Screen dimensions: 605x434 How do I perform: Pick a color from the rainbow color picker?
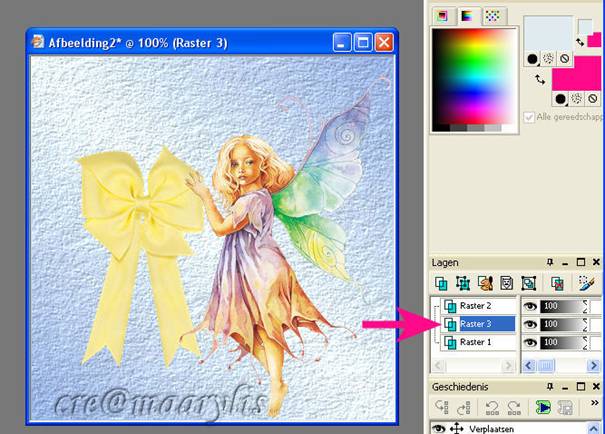[474, 76]
